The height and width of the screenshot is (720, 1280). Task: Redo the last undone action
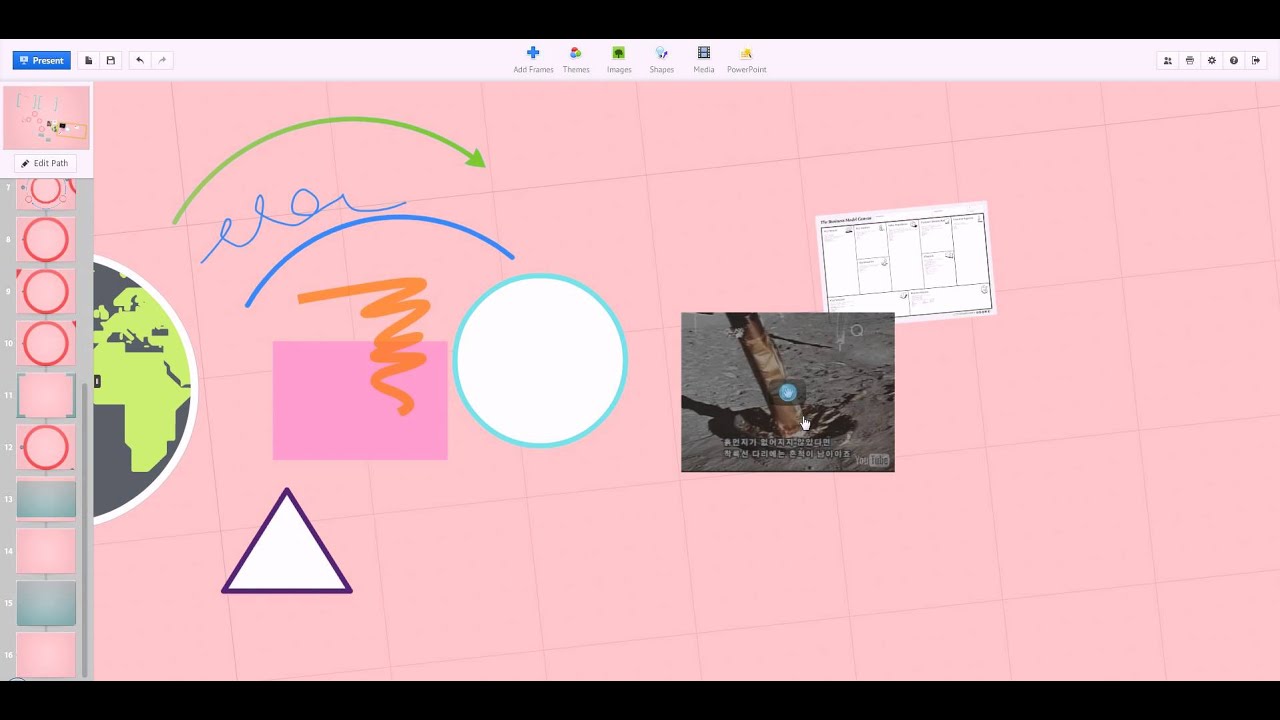point(162,60)
